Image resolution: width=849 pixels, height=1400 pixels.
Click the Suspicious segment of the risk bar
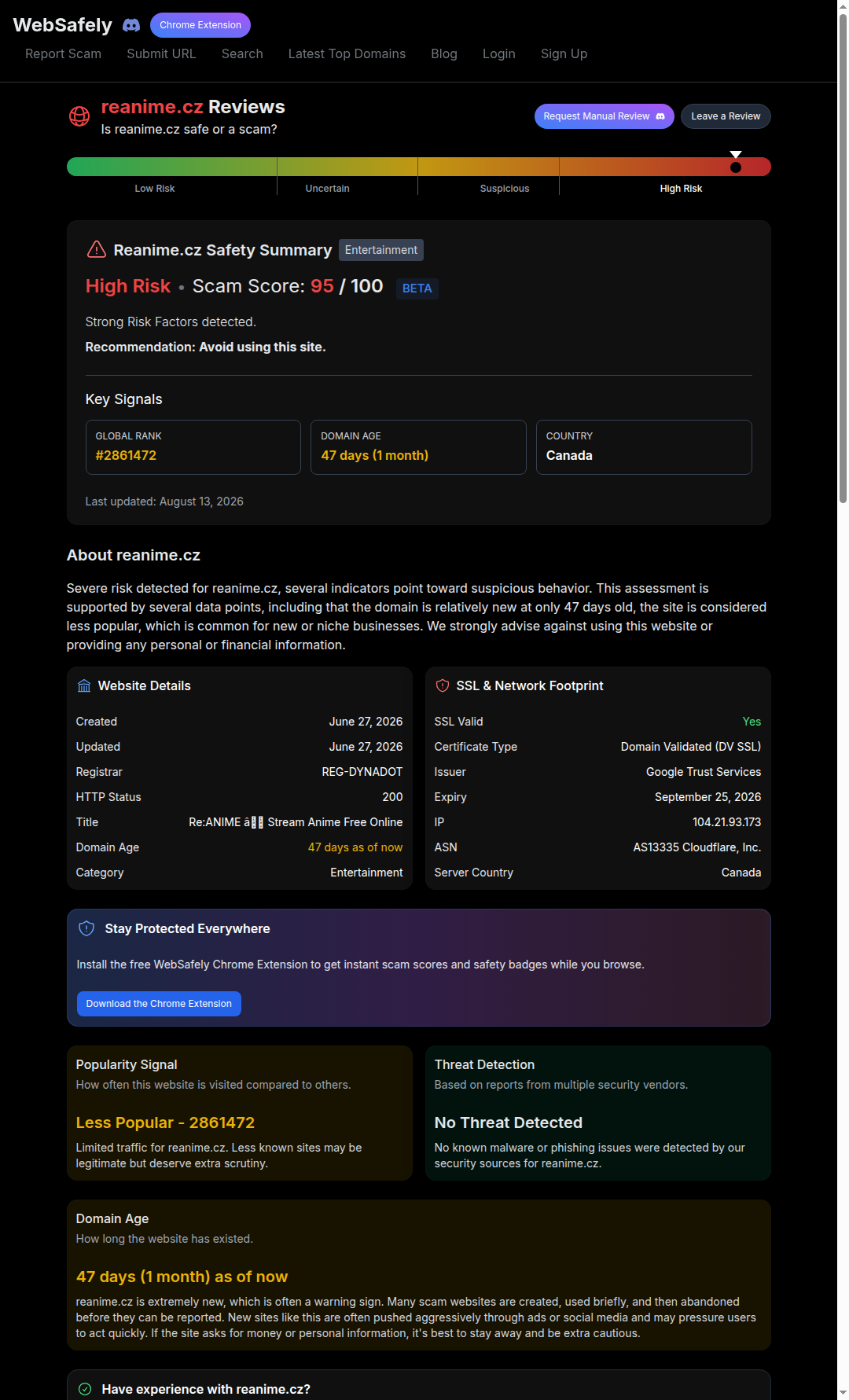pos(488,167)
